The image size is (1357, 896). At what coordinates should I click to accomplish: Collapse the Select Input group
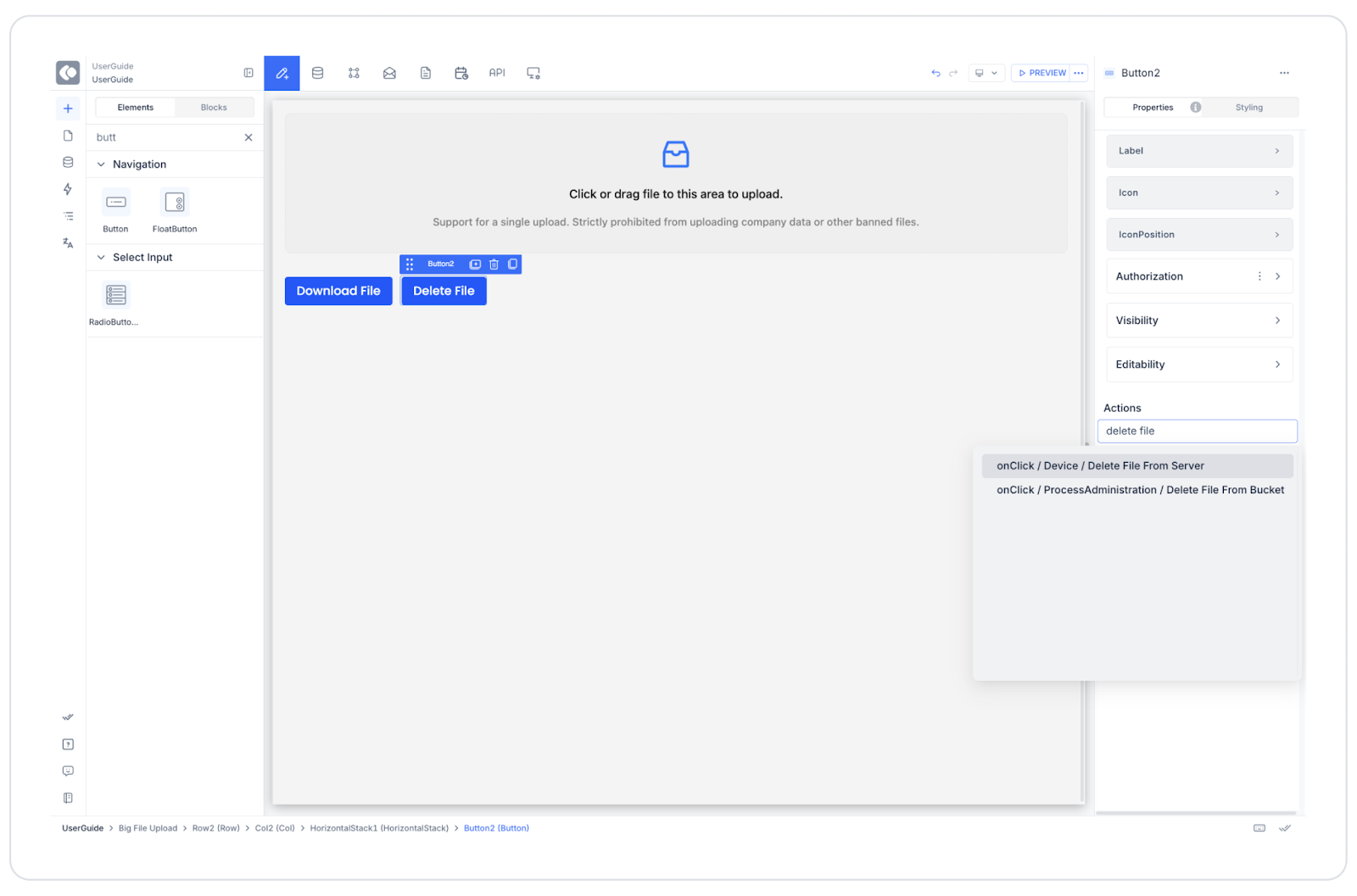tap(101, 258)
